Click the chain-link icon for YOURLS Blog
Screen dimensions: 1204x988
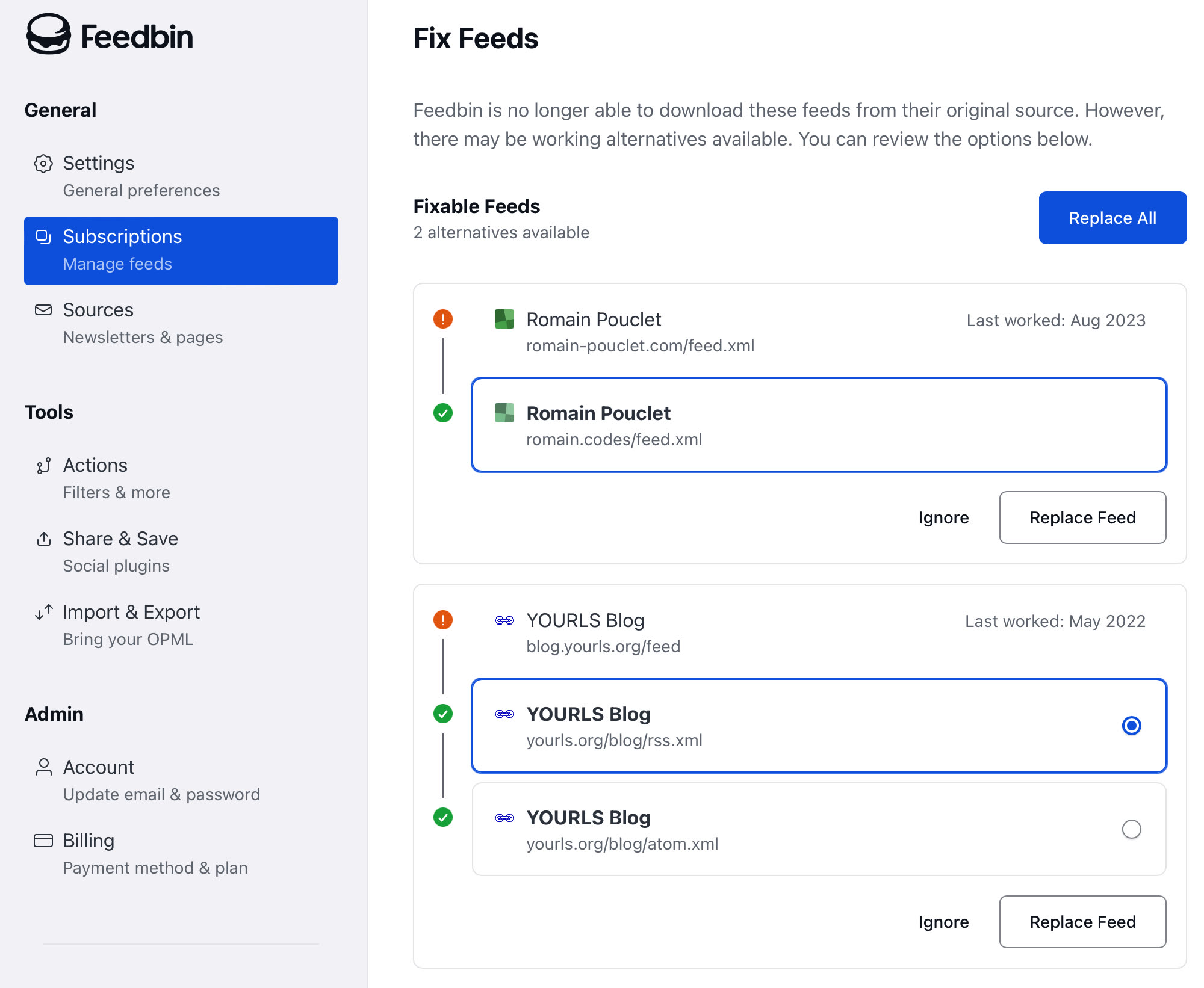click(506, 620)
